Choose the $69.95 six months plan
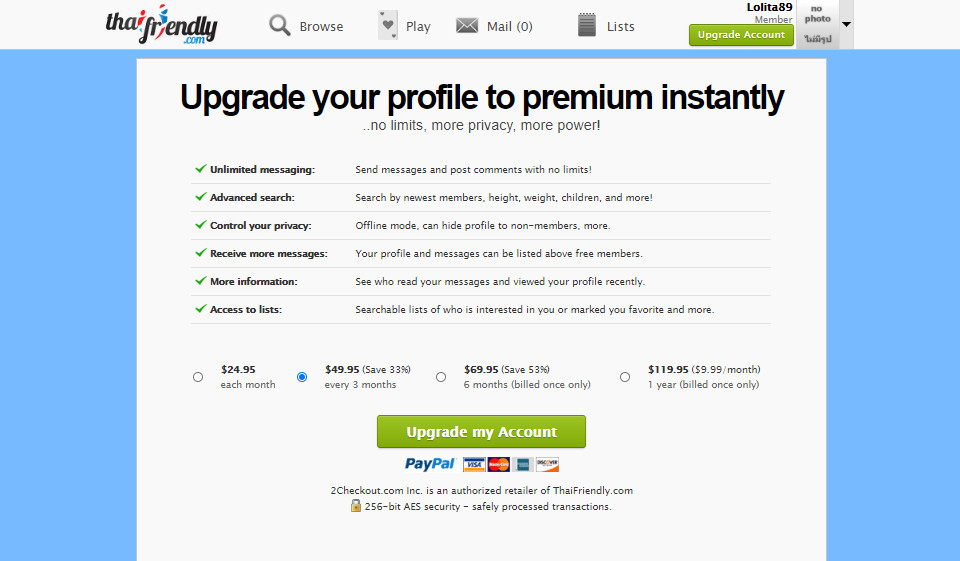Viewport: 960px width, 561px height. pyautogui.click(x=441, y=377)
